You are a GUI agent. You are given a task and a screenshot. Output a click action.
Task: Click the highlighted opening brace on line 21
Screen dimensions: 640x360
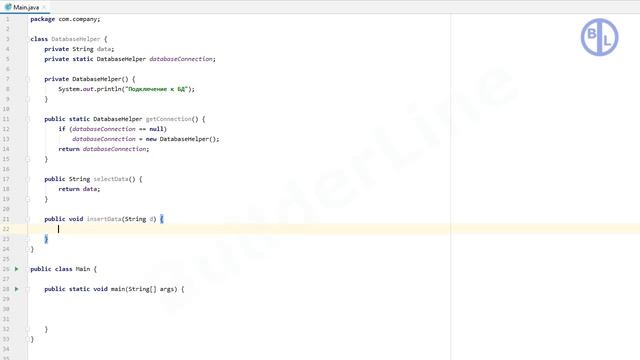coord(162,219)
